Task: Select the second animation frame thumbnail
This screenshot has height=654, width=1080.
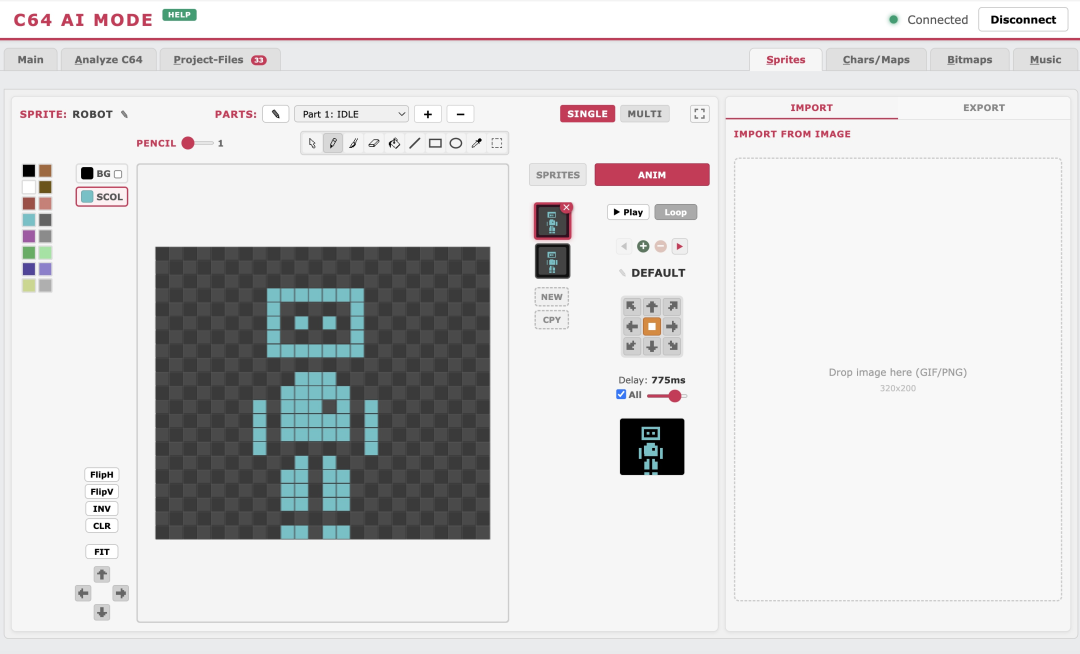Action: point(552,261)
